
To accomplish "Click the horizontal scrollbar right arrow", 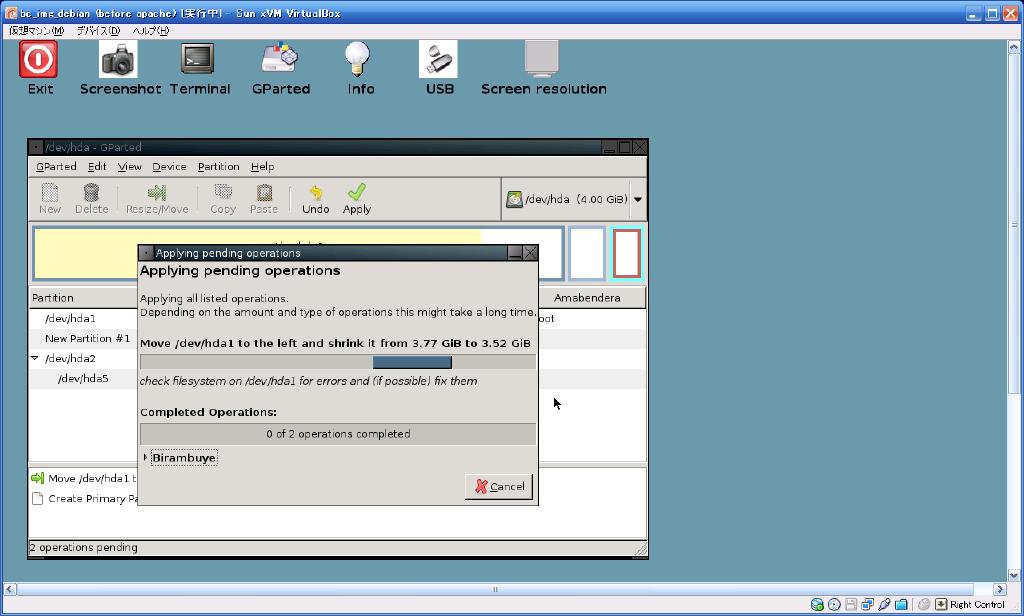I will click(x=999, y=589).
